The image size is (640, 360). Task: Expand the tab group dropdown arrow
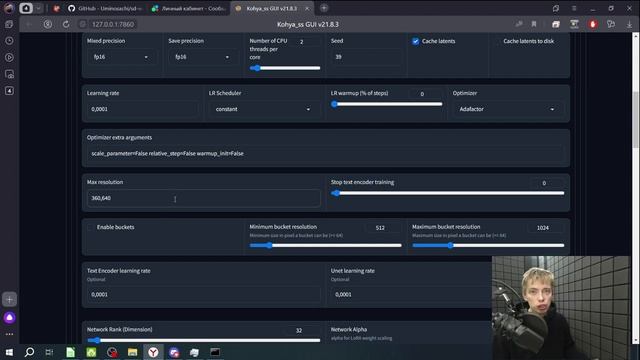pyautogui.click(x=38, y=8)
